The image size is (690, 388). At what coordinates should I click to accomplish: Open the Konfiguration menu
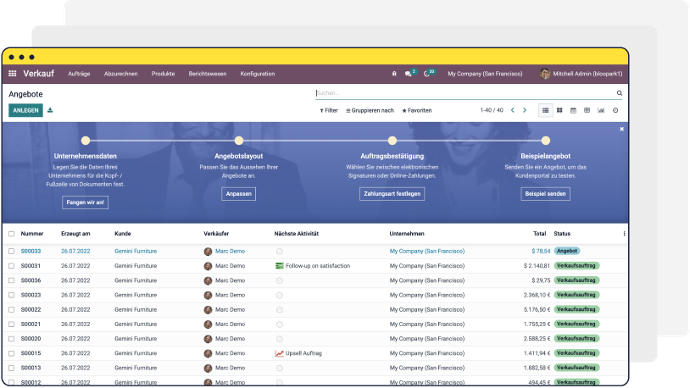click(x=258, y=74)
